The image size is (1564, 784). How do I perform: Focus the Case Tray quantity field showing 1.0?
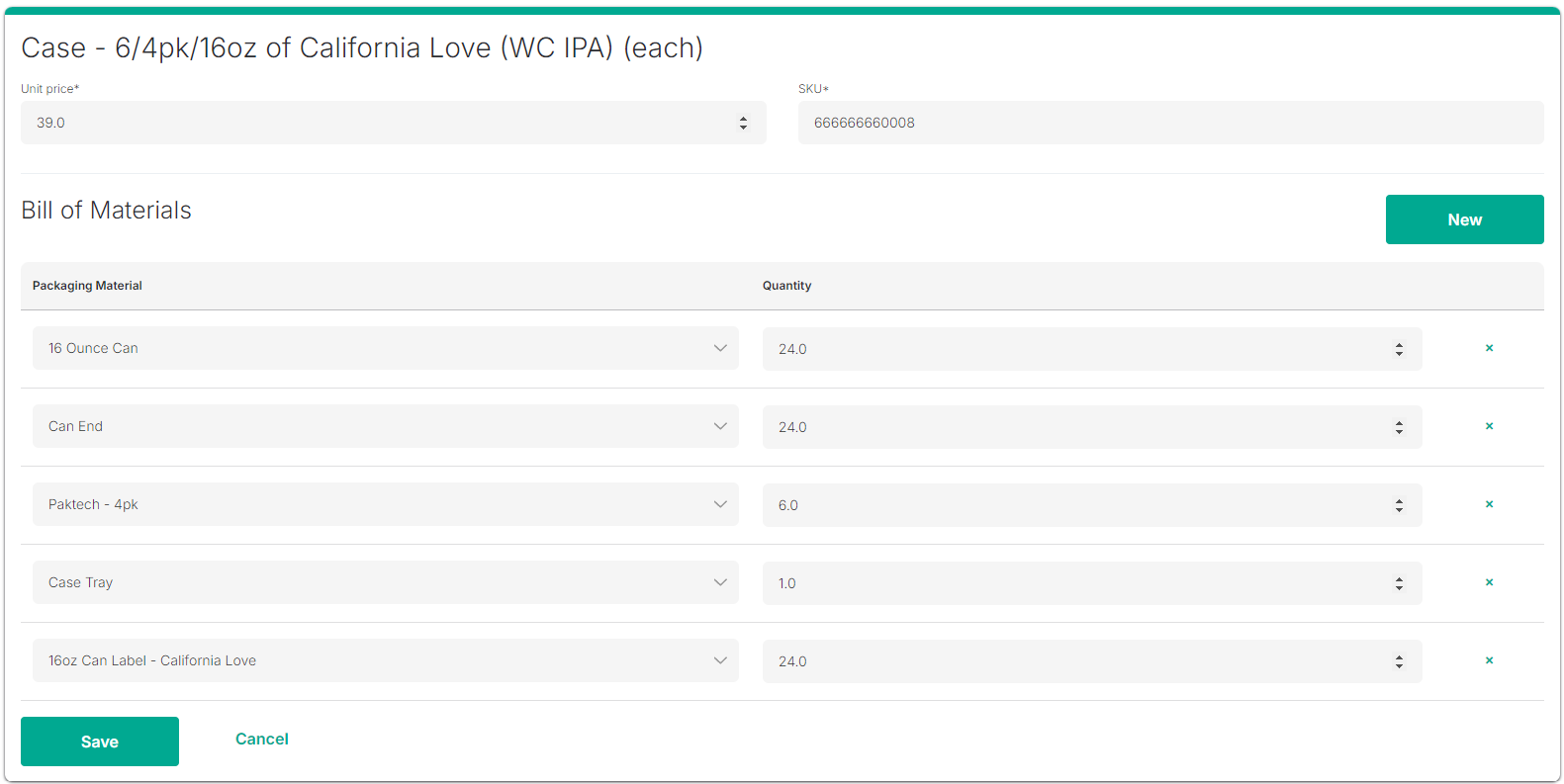click(1092, 583)
